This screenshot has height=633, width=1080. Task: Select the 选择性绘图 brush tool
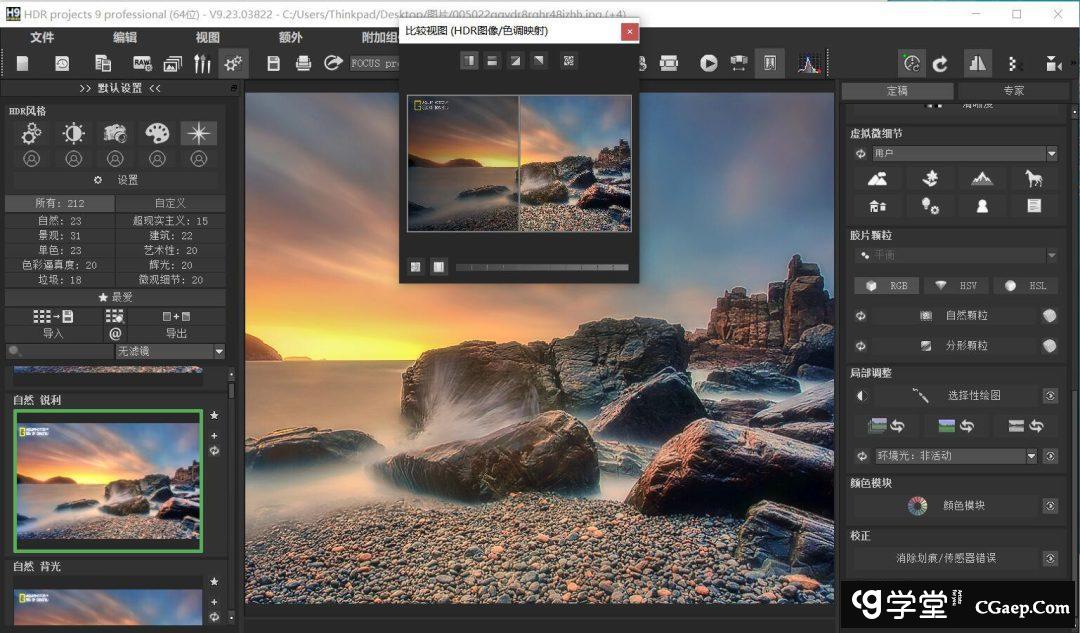(957, 396)
